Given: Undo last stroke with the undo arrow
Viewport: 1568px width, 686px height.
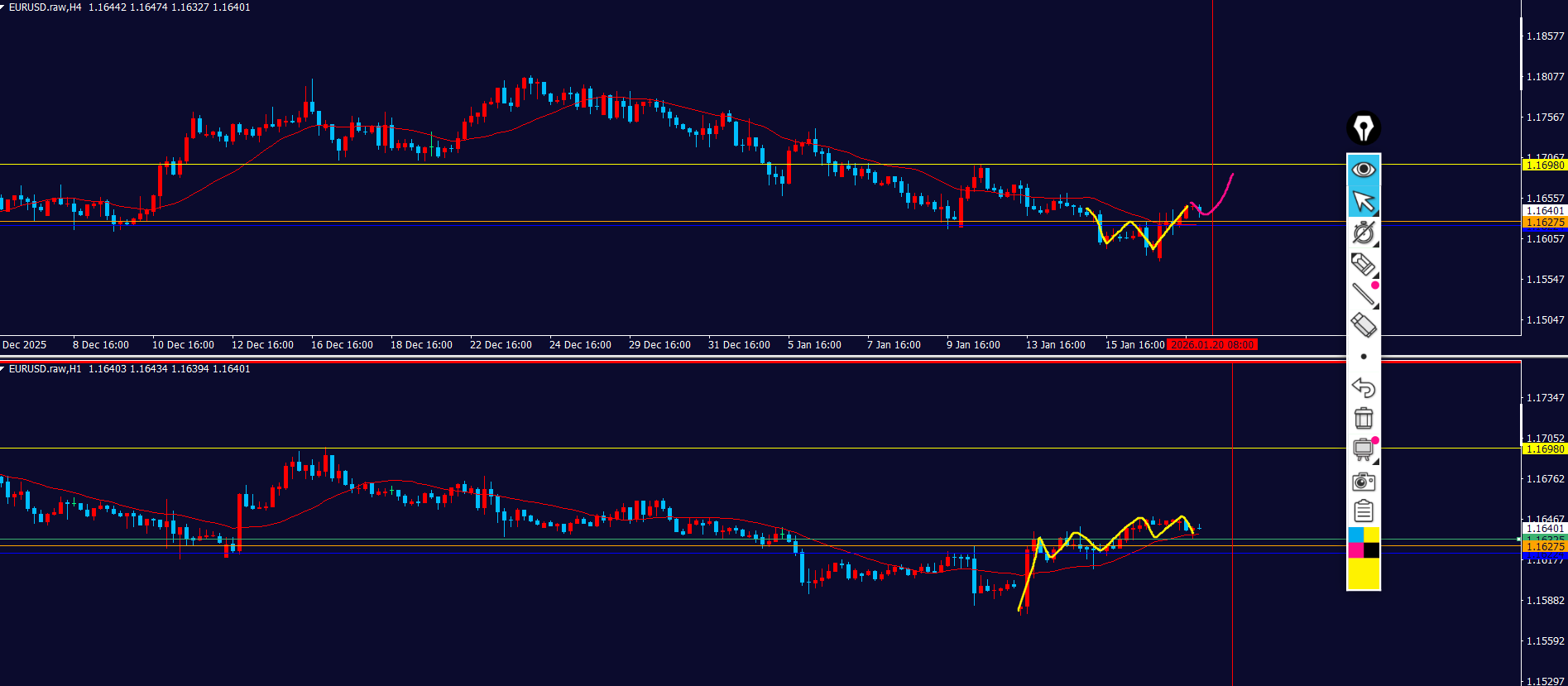Looking at the screenshot, I should pos(1363,387).
